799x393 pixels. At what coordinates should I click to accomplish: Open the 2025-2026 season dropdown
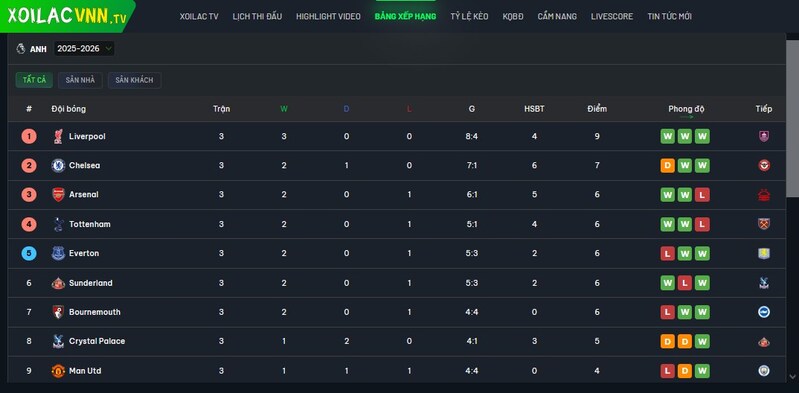[x=84, y=48]
